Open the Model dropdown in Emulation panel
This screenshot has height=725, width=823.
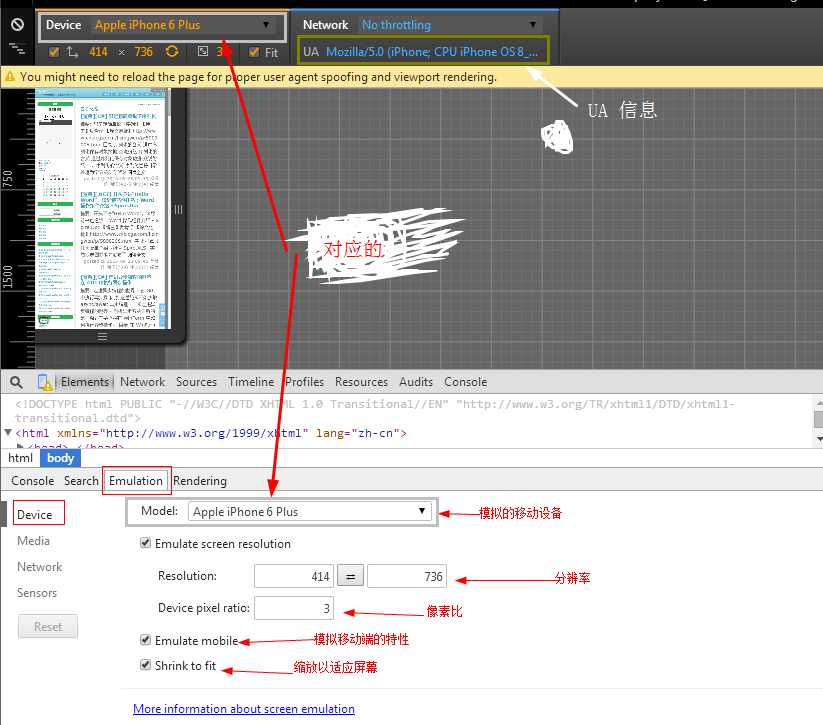click(x=310, y=511)
